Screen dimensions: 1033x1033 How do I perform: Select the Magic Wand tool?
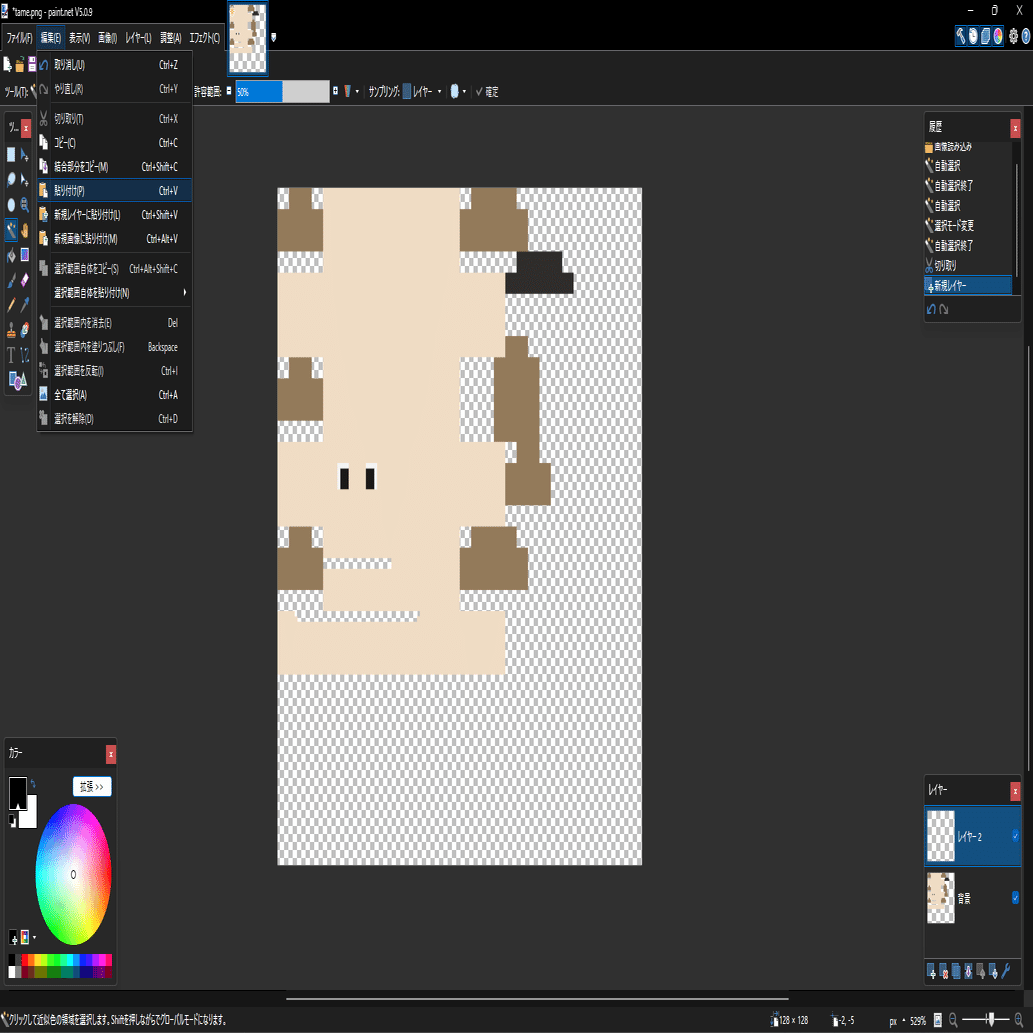(11, 230)
